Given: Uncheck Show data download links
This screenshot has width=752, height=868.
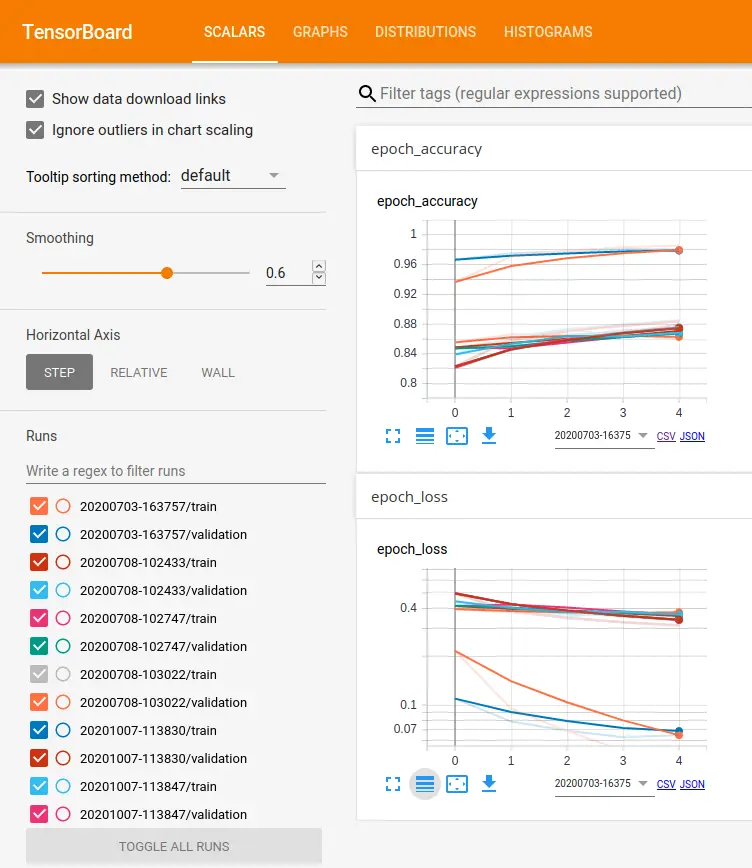Looking at the screenshot, I should (x=36, y=99).
